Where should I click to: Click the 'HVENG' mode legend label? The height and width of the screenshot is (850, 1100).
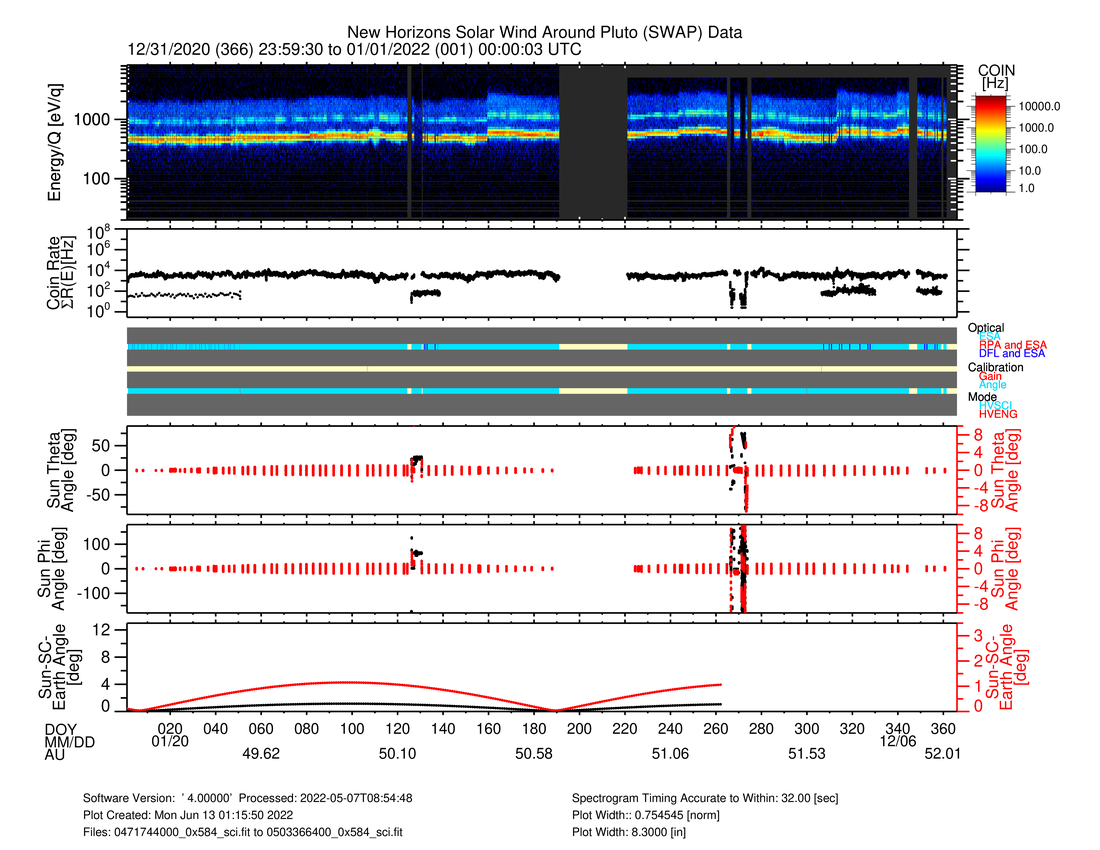(x=995, y=415)
